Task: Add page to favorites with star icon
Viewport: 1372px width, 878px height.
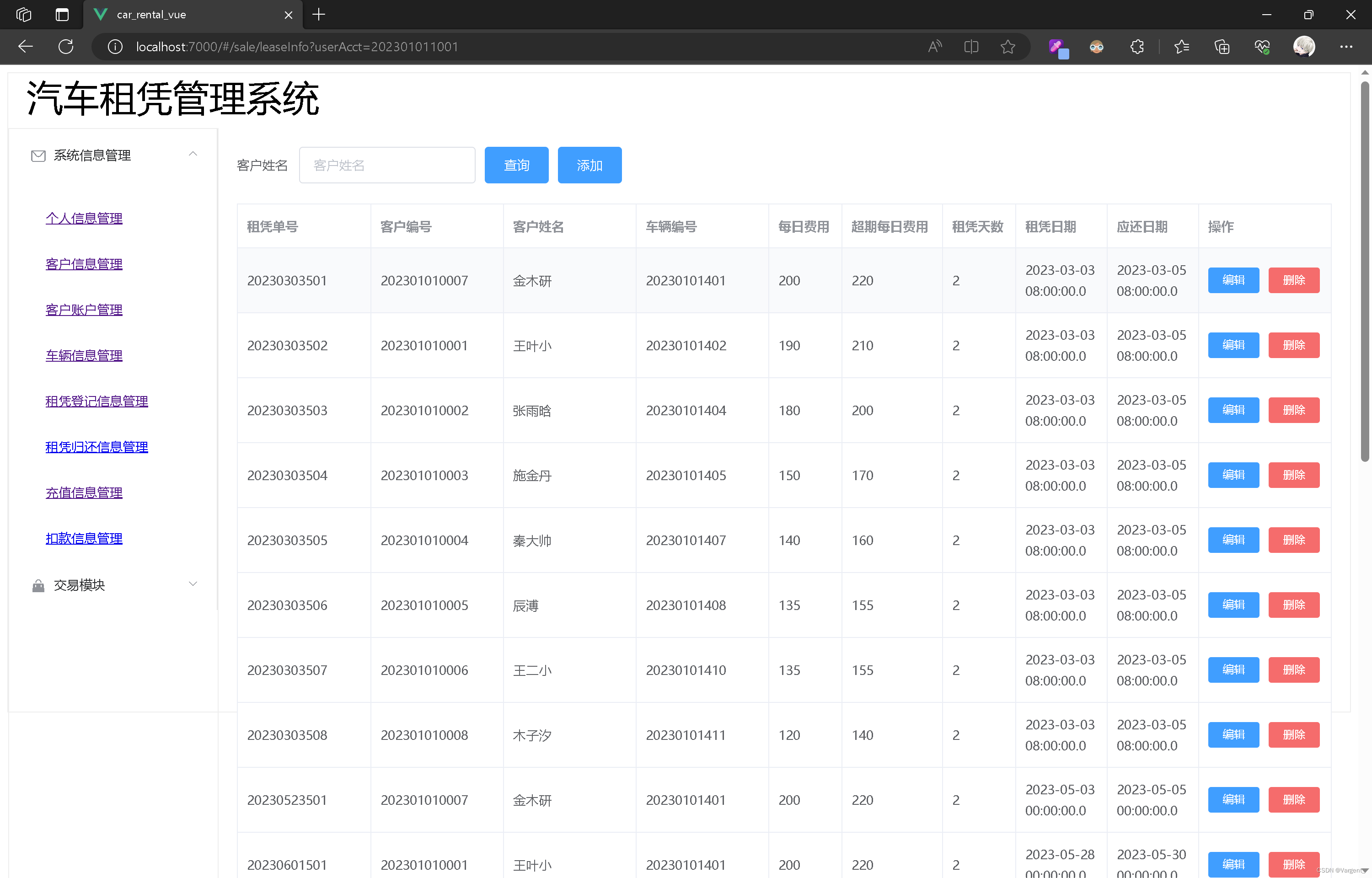Action: [1008, 47]
